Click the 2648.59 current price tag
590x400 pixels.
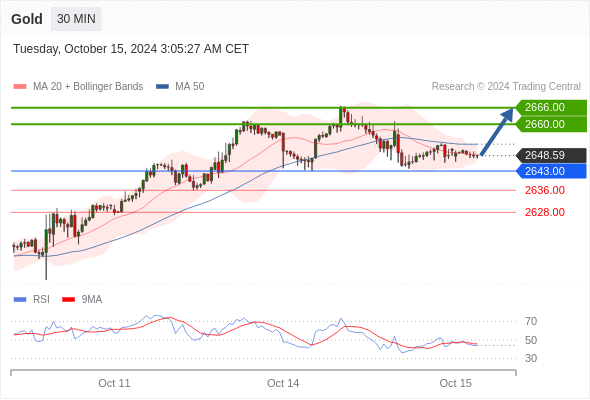[x=551, y=155]
